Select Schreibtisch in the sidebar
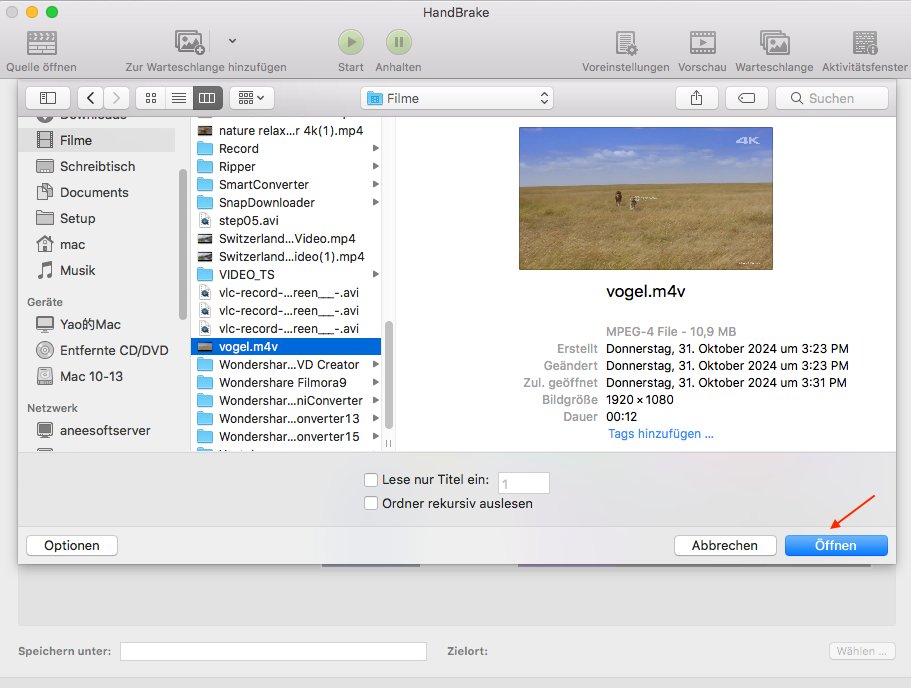The image size is (911, 688). click(96, 166)
